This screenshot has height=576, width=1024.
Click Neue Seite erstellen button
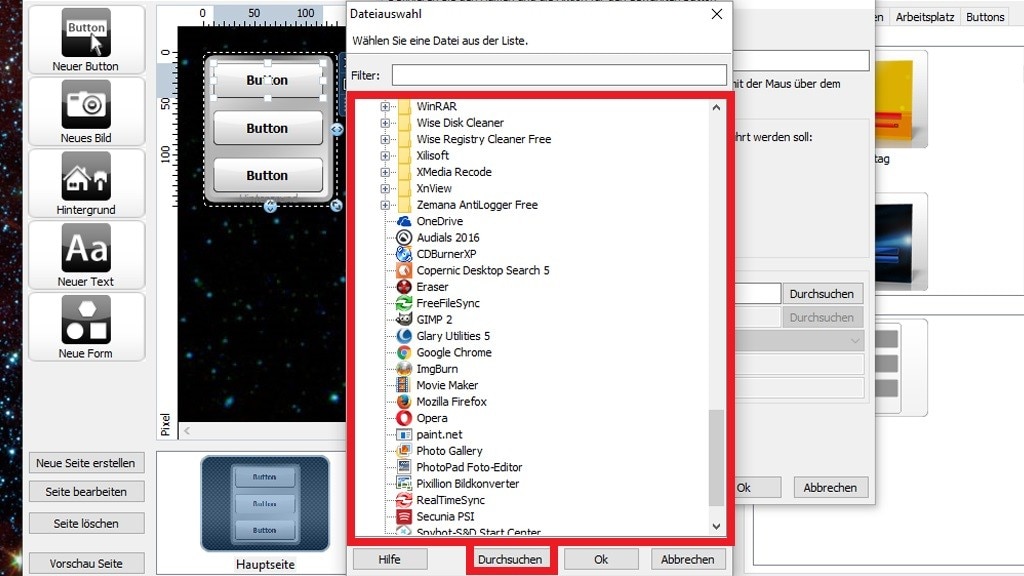coord(86,463)
